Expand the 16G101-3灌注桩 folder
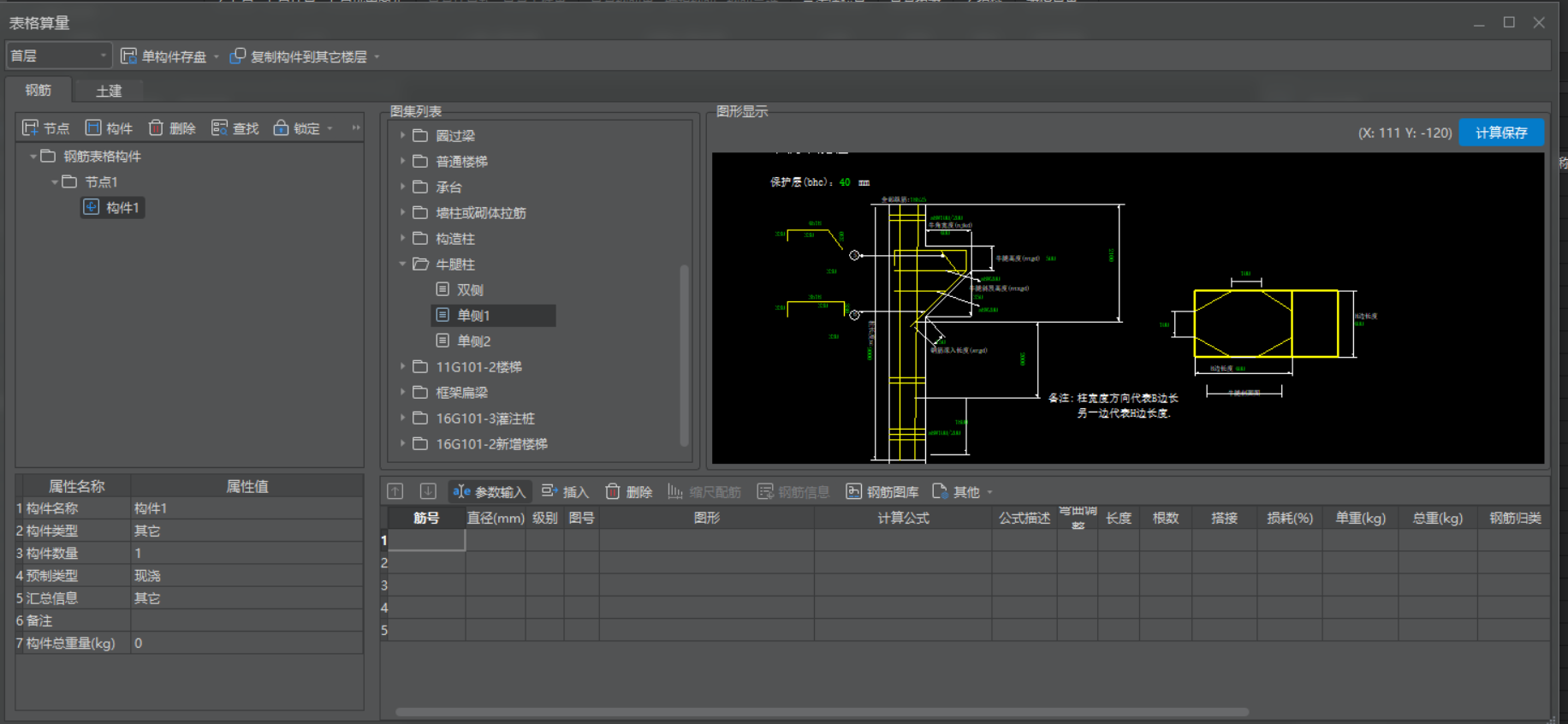The height and width of the screenshot is (724, 1568). pyautogui.click(x=402, y=418)
